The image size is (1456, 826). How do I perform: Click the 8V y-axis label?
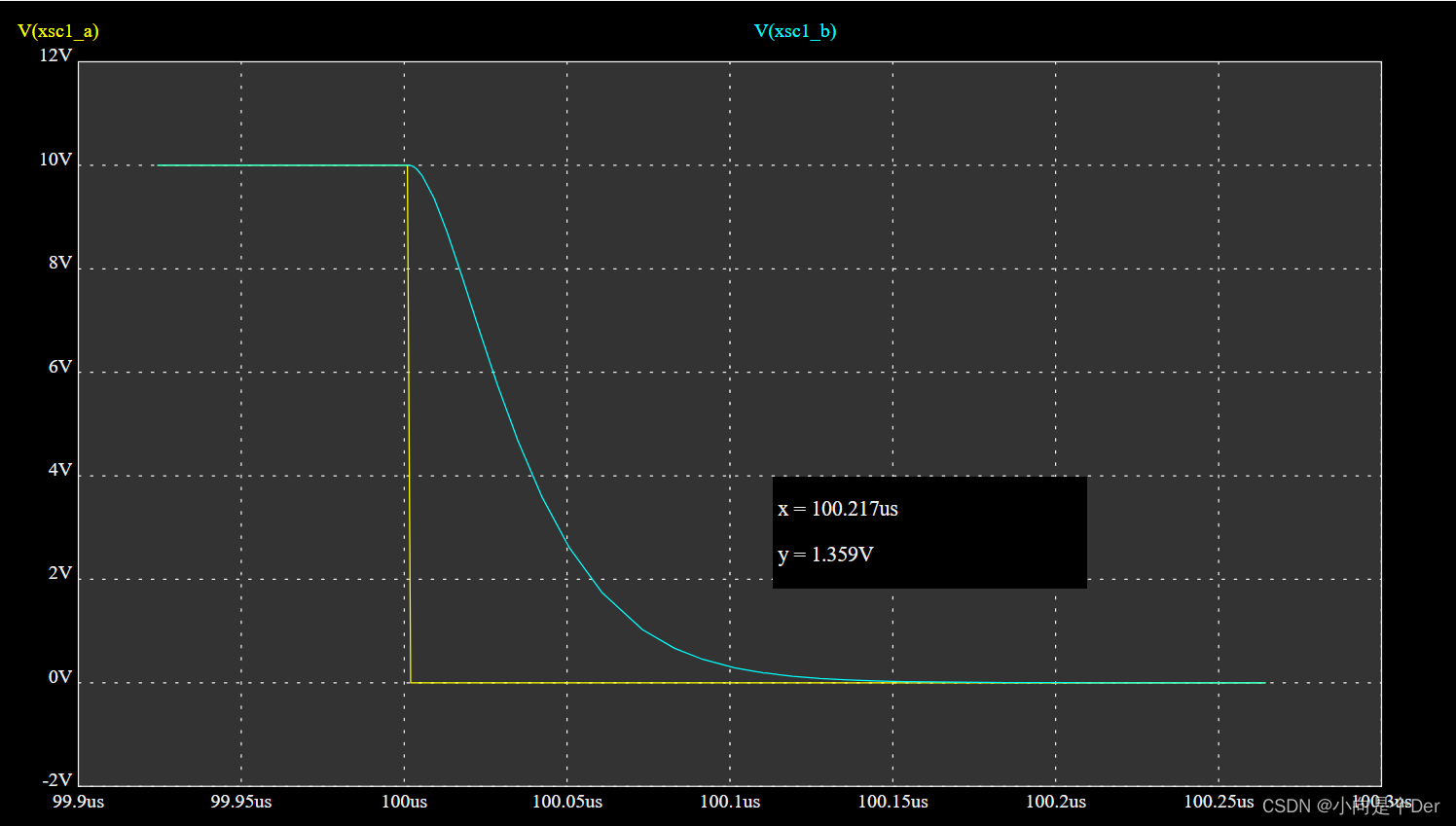(60, 263)
